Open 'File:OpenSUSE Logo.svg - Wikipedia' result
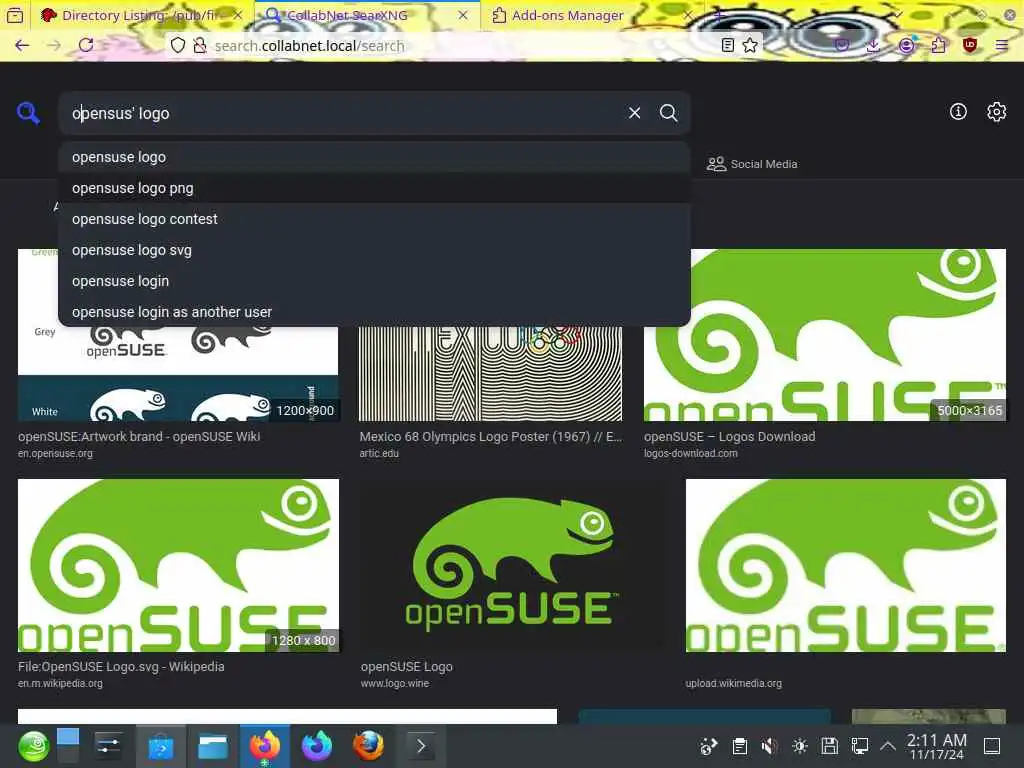The height and width of the screenshot is (768, 1024). 121,667
